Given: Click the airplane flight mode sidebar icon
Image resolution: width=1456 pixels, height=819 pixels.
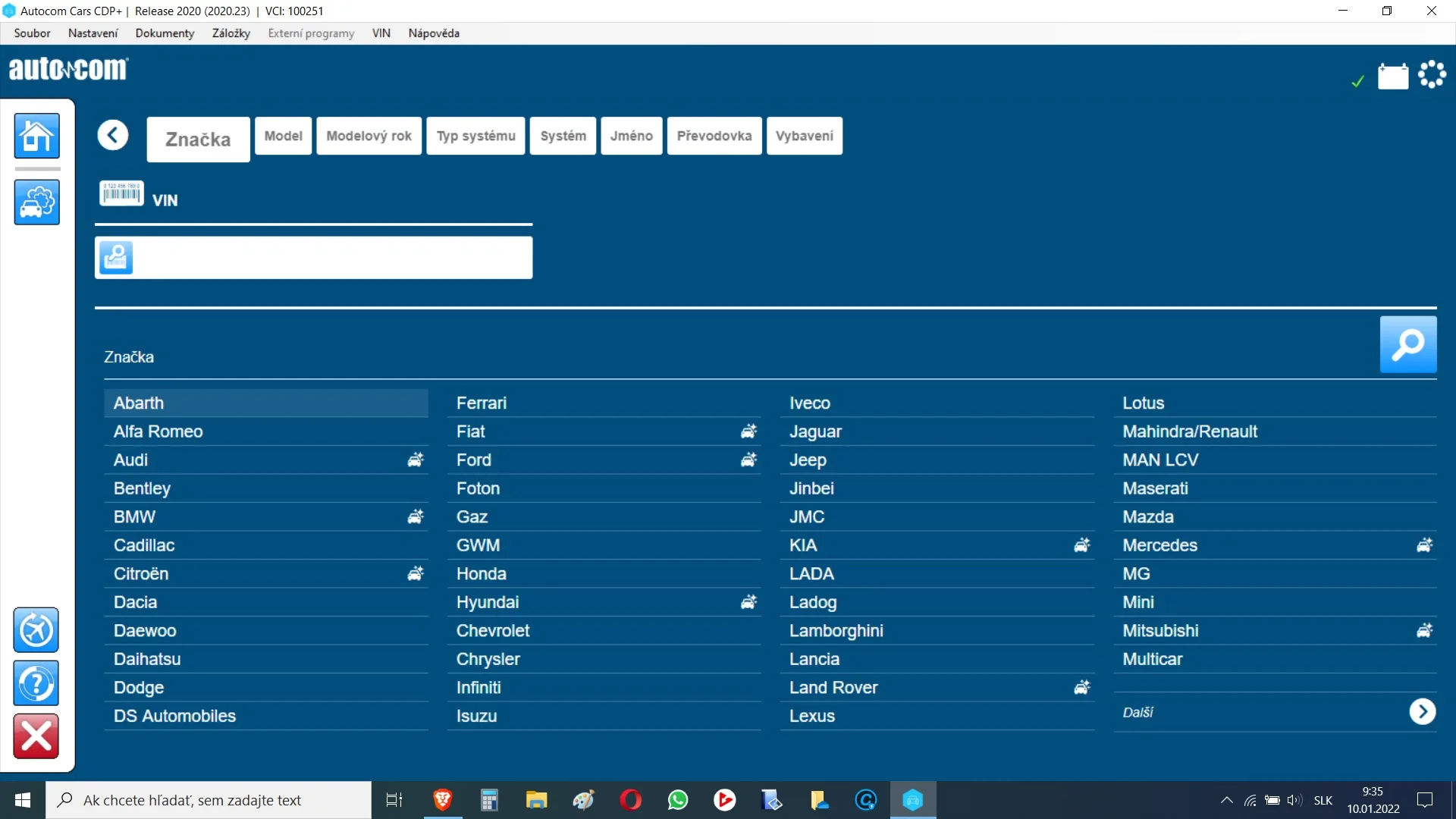Looking at the screenshot, I should 36,630.
